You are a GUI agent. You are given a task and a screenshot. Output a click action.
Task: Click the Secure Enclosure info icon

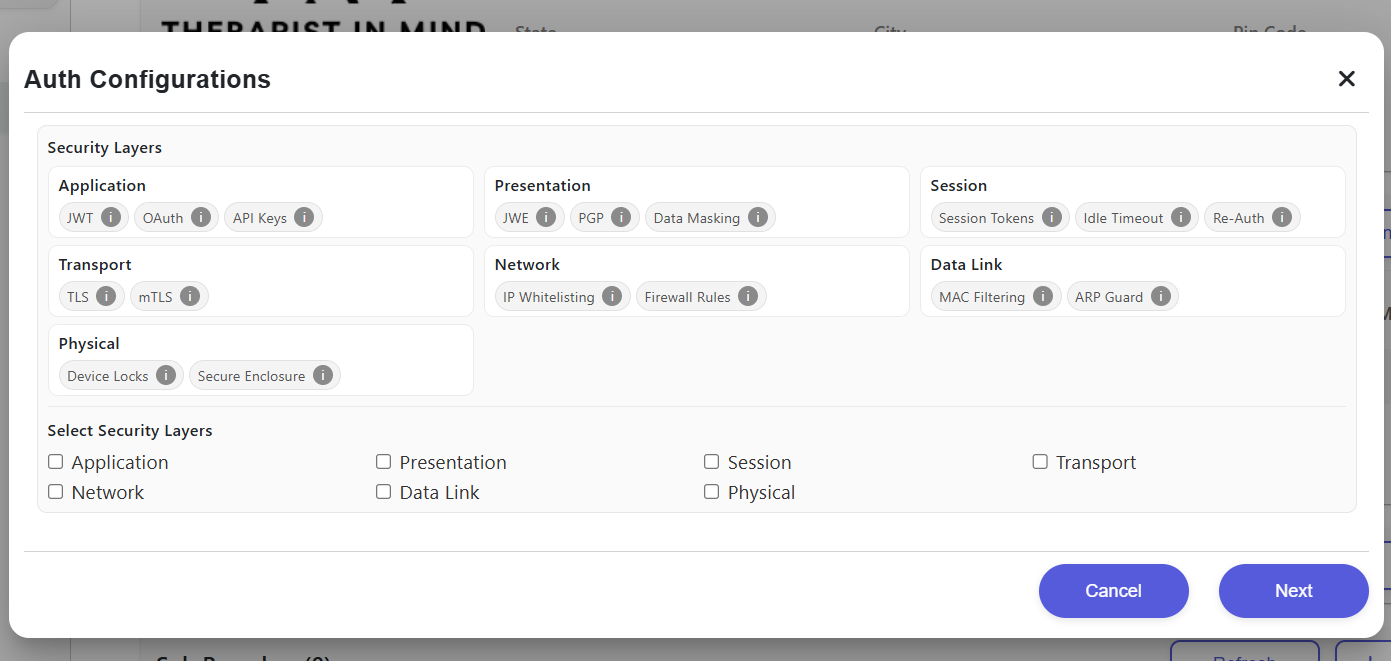[x=323, y=375]
